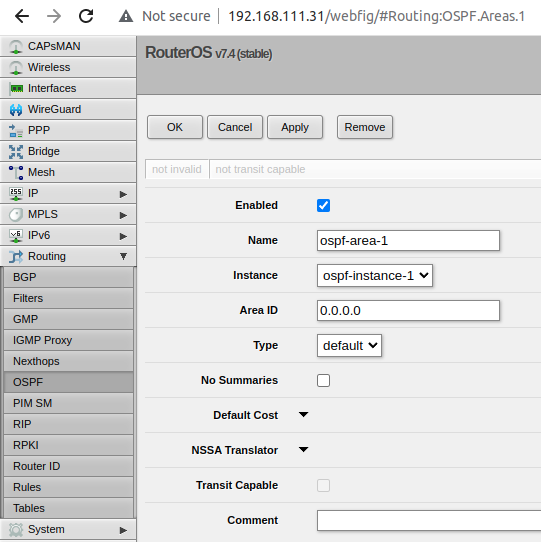Viewport: 541px width, 542px height.
Task: Open RIP under Routing
Action: [x=68, y=424]
